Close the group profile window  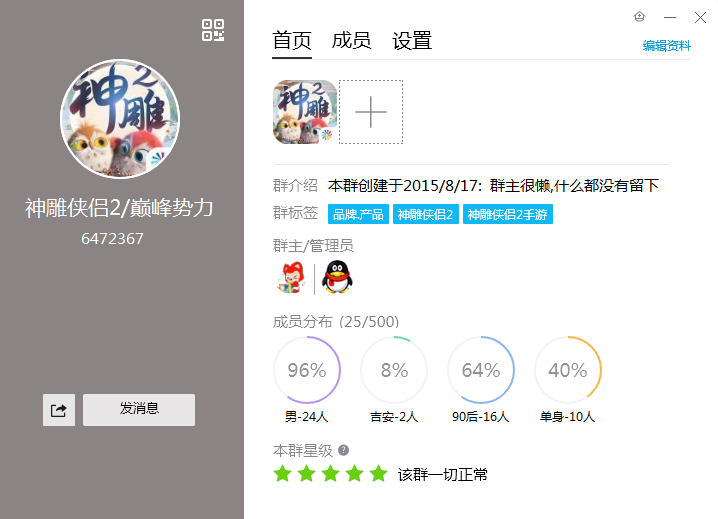click(x=700, y=17)
